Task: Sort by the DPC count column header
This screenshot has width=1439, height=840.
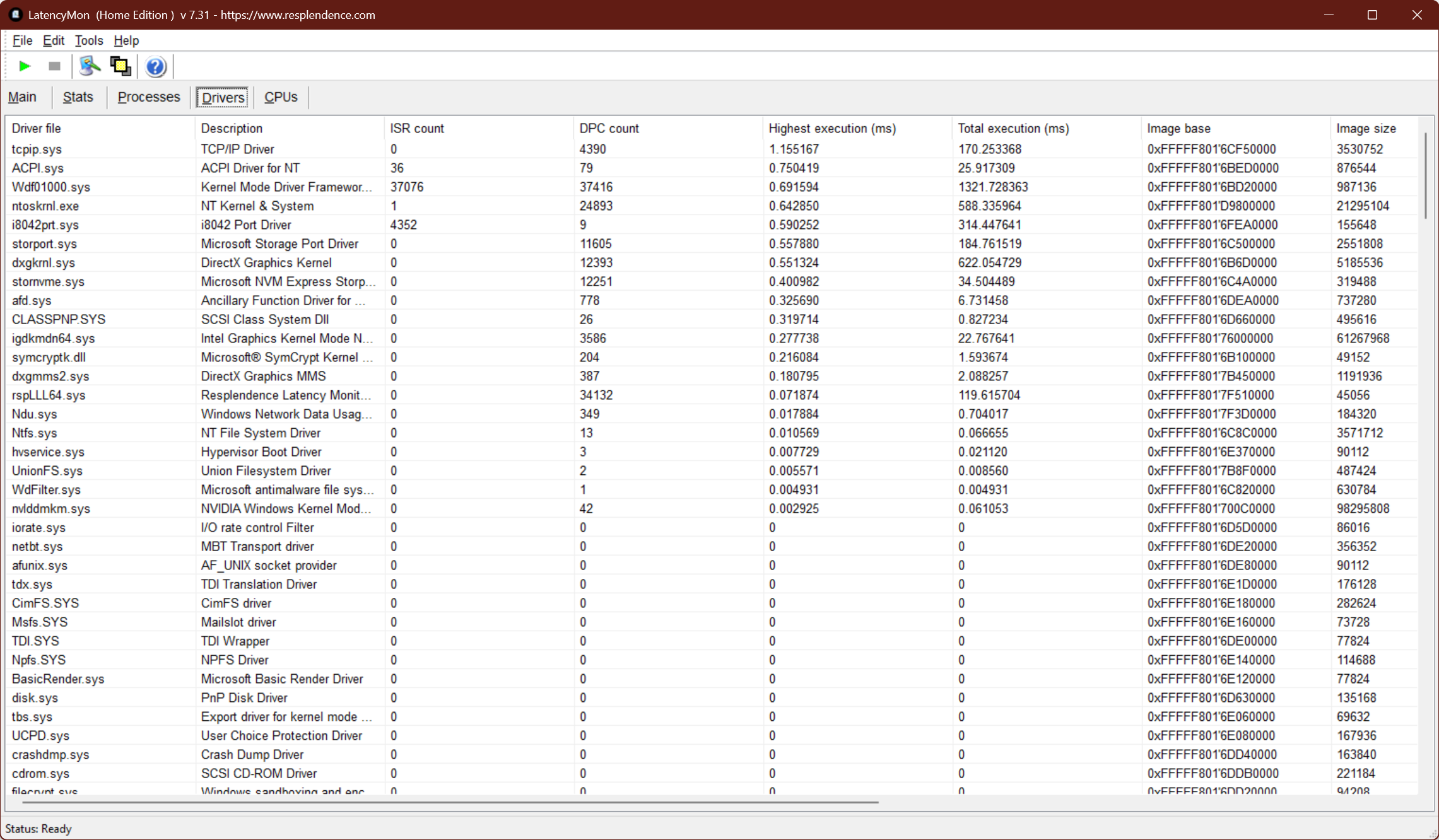Action: tap(609, 128)
